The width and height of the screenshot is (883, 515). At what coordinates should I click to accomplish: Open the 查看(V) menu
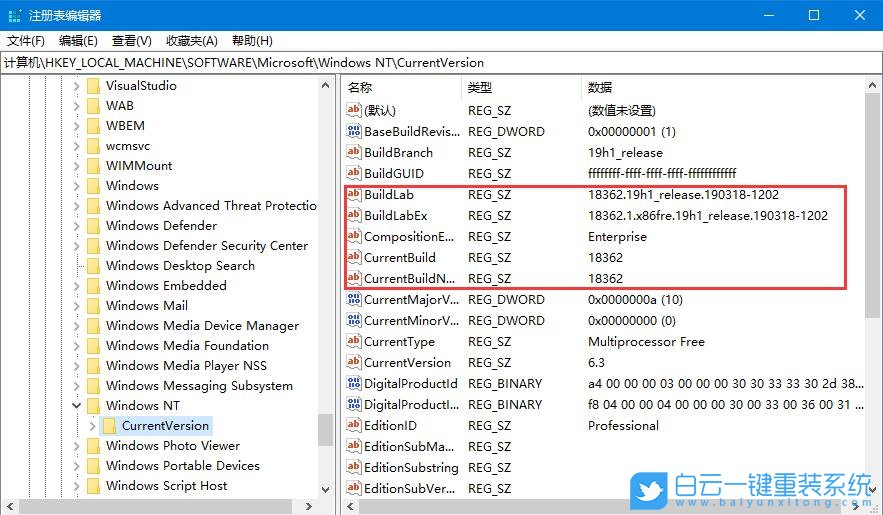click(131, 41)
